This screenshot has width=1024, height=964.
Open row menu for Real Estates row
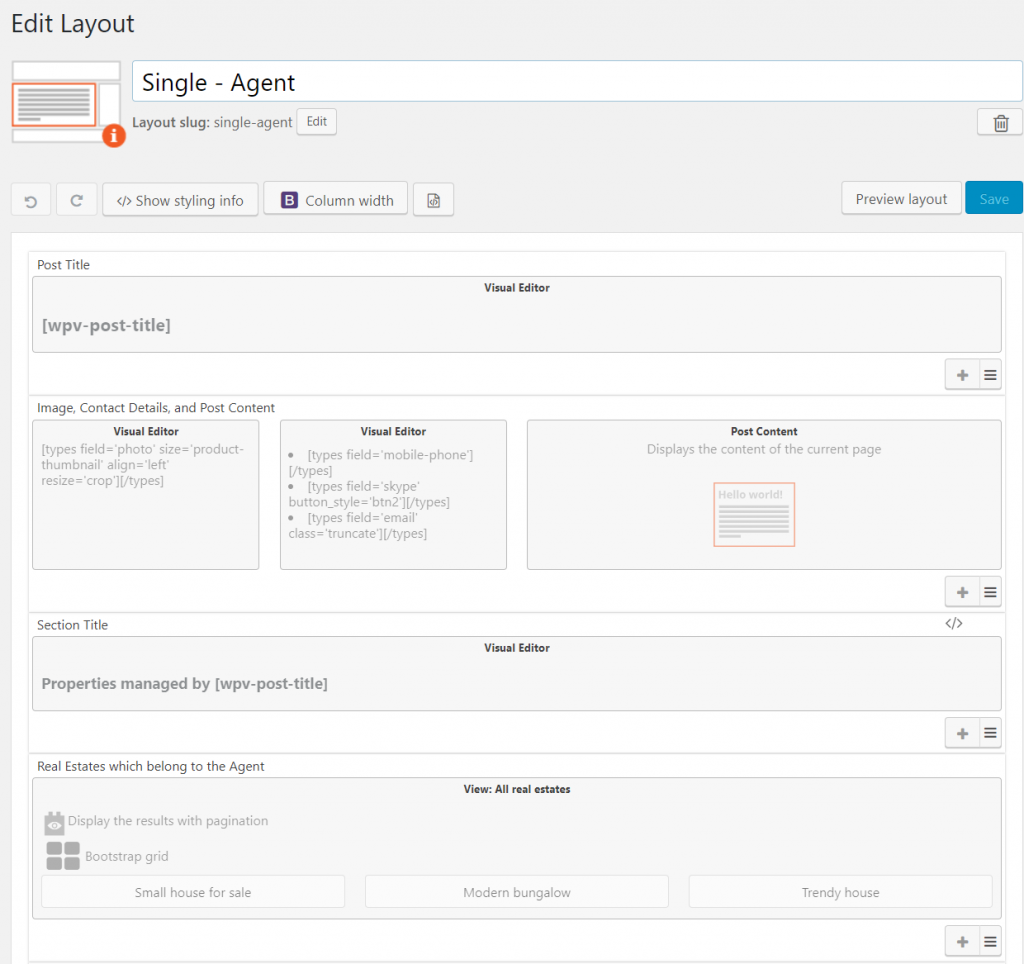pos(990,941)
